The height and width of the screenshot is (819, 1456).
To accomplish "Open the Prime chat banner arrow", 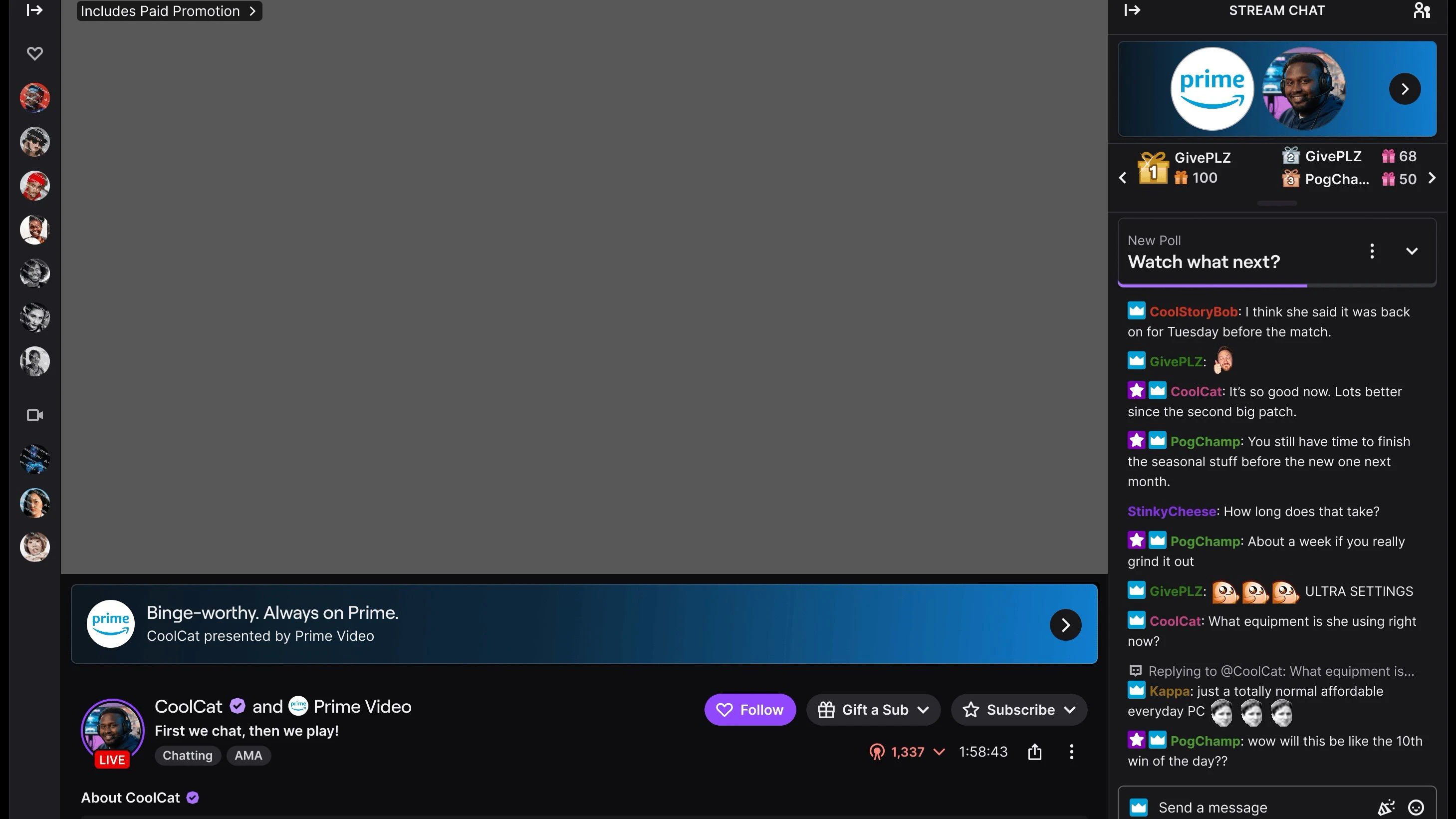I will [x=1405, y=89].
